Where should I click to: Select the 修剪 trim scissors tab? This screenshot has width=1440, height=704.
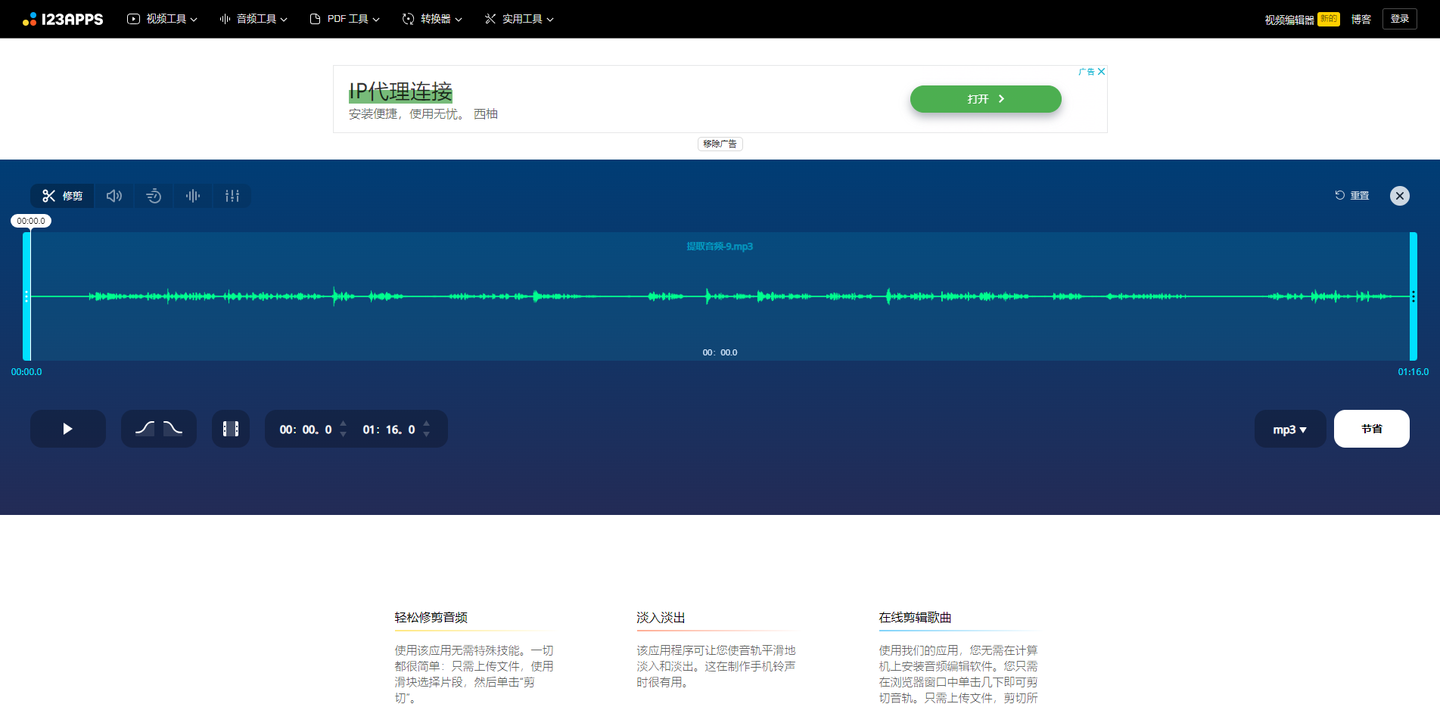pyautogui.click(x=62, y=196)
